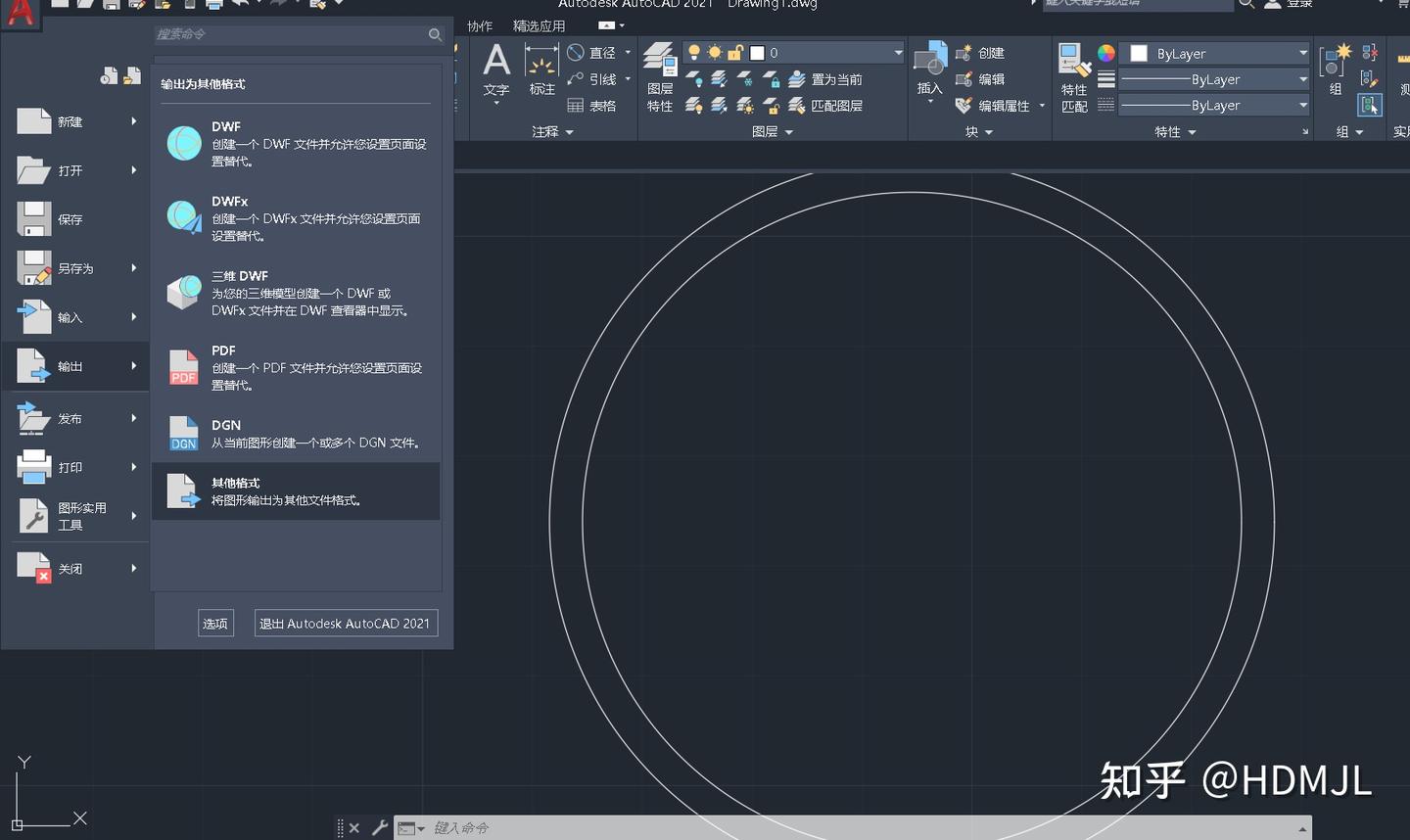Select 编辑属性 edit attributes tool

(993, 106)
